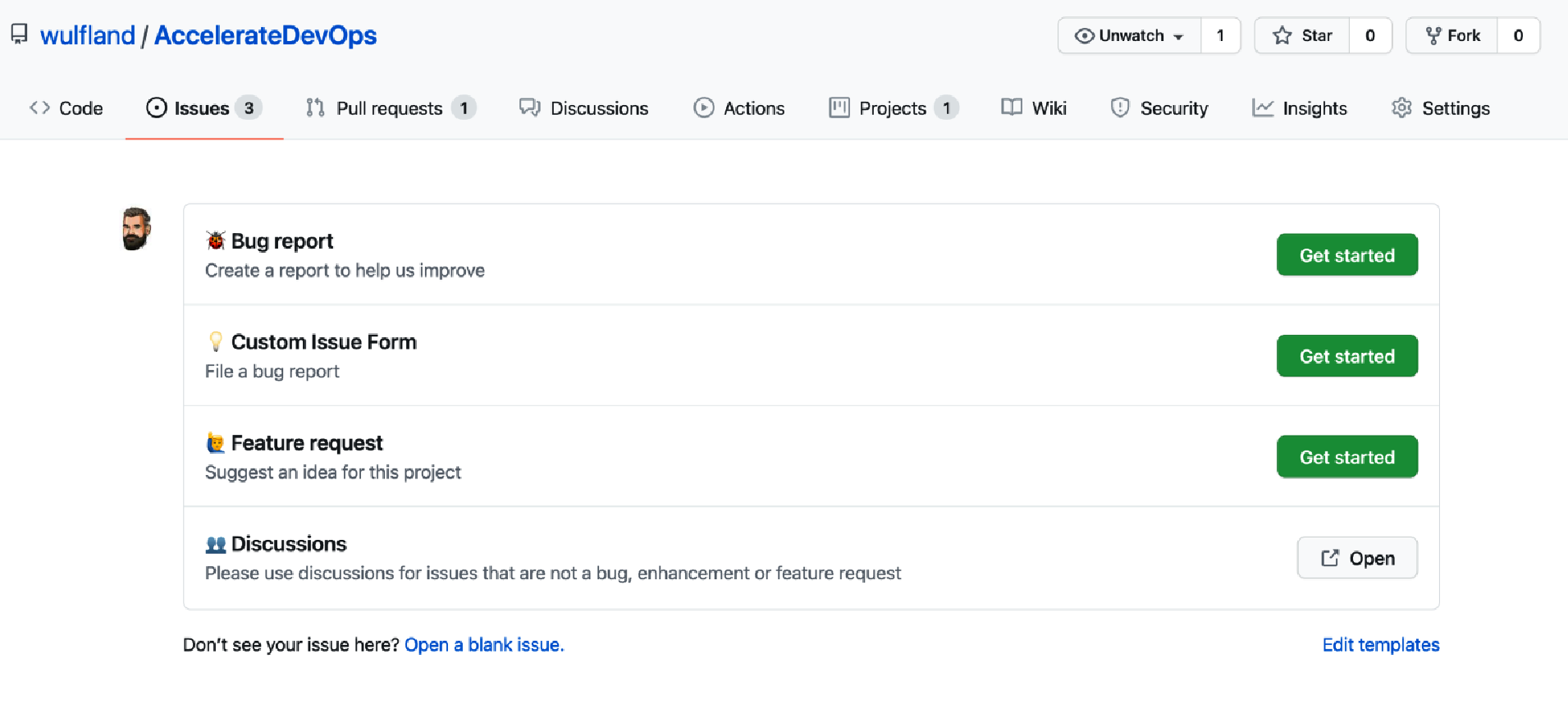Click the Actions play circle icon
1568x704 pixels.
point(704,107)
